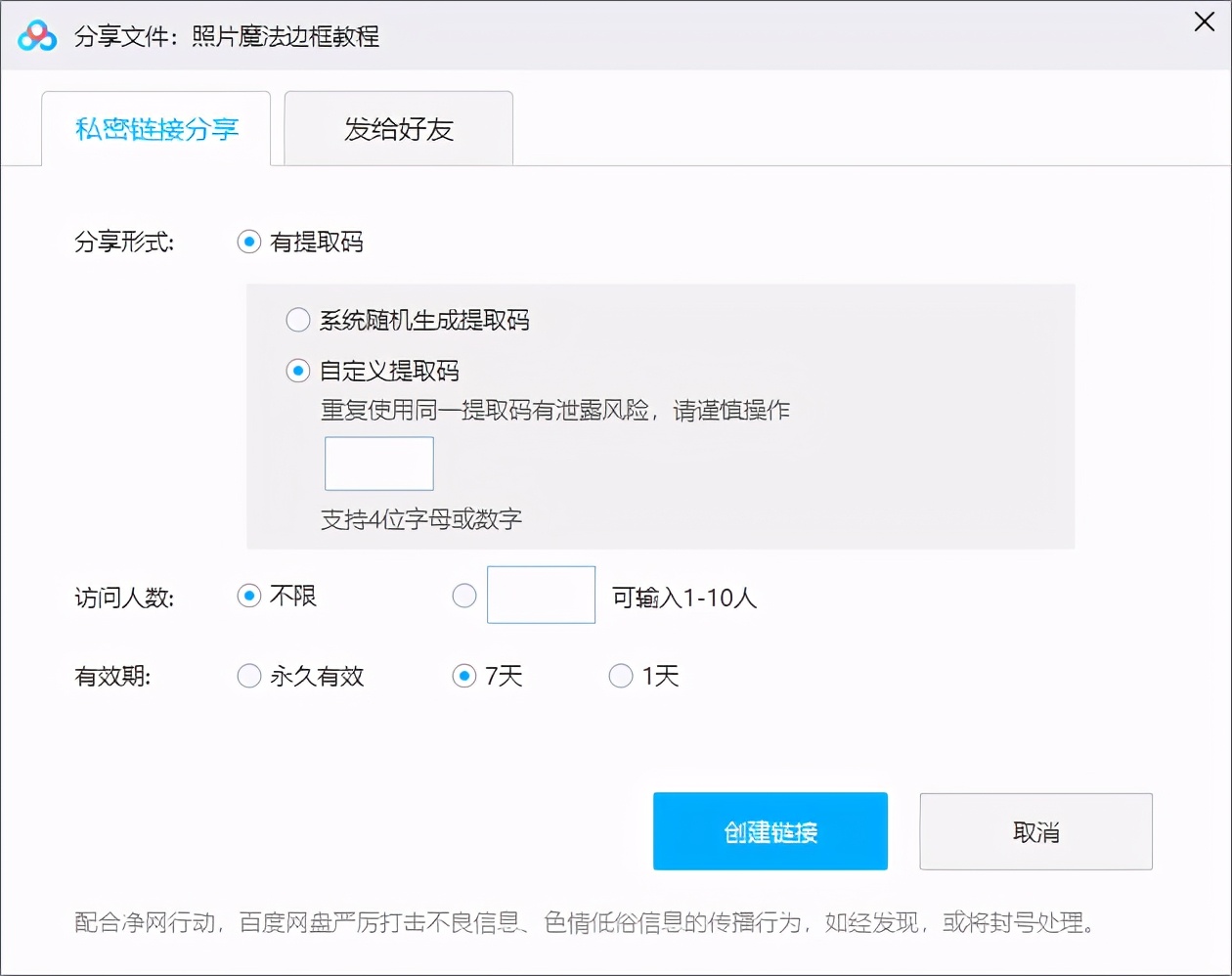Choose the 7天 validity period
The height and width of the screenshot is (976, 1232).
pos(464,676)
